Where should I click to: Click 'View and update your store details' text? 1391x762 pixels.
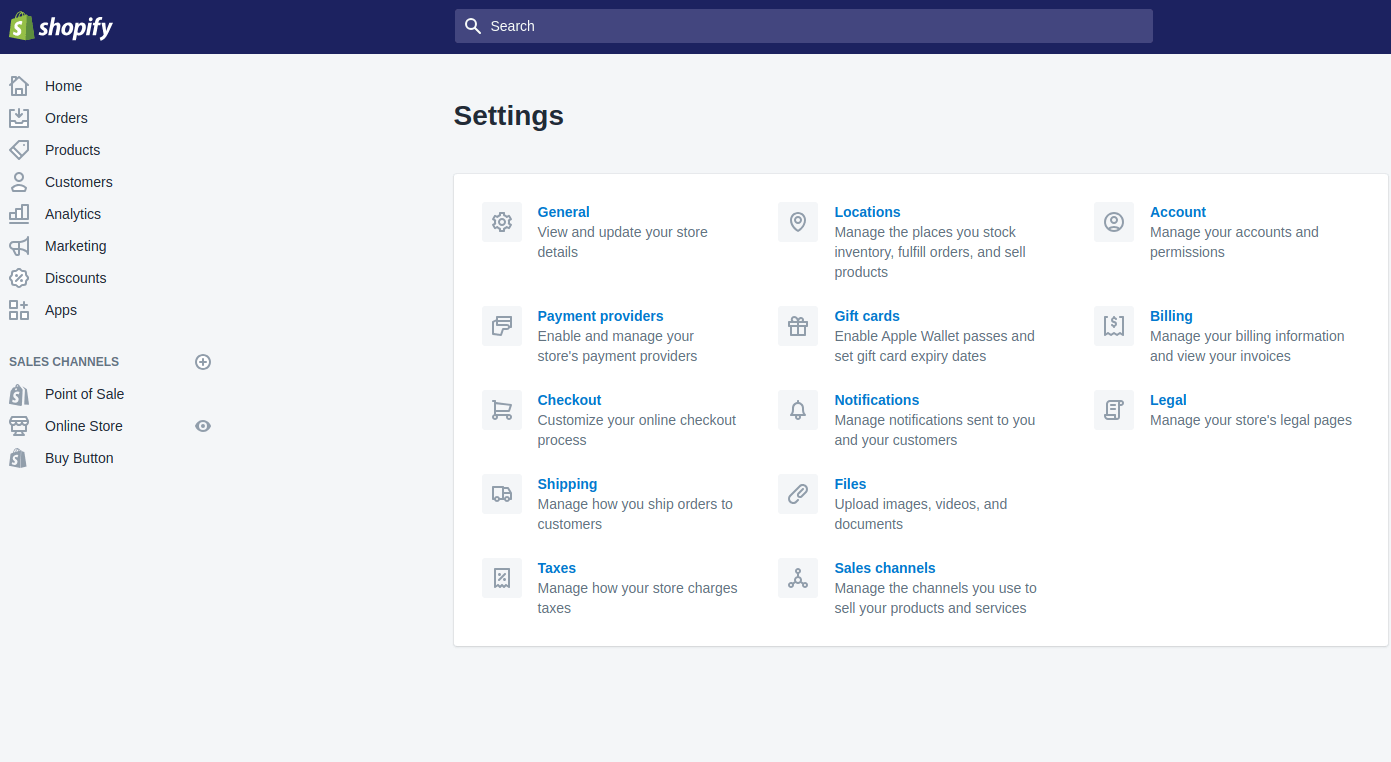coord(623,242)
